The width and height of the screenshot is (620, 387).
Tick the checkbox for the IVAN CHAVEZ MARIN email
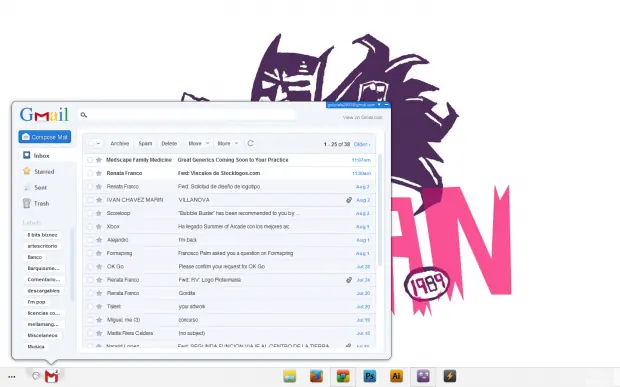[90, 200]
